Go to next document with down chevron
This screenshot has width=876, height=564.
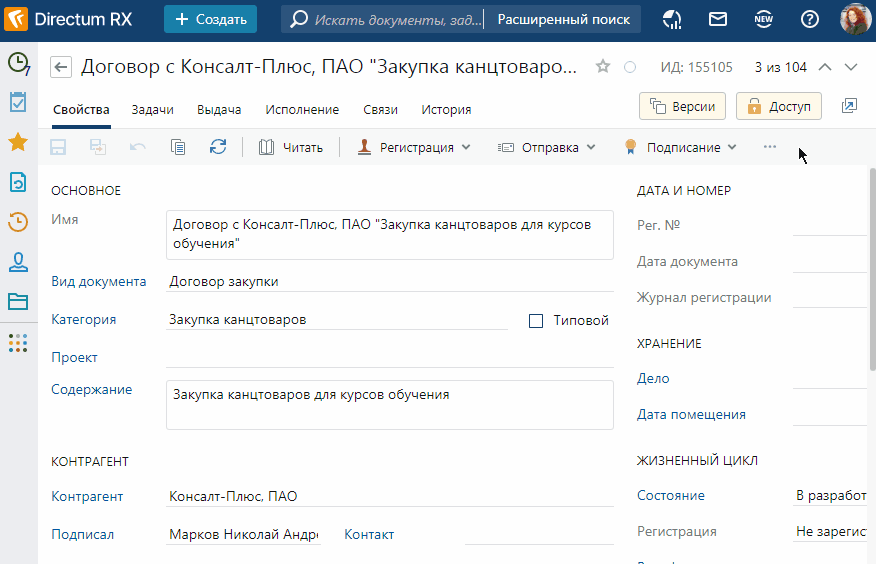pos(850,67)
